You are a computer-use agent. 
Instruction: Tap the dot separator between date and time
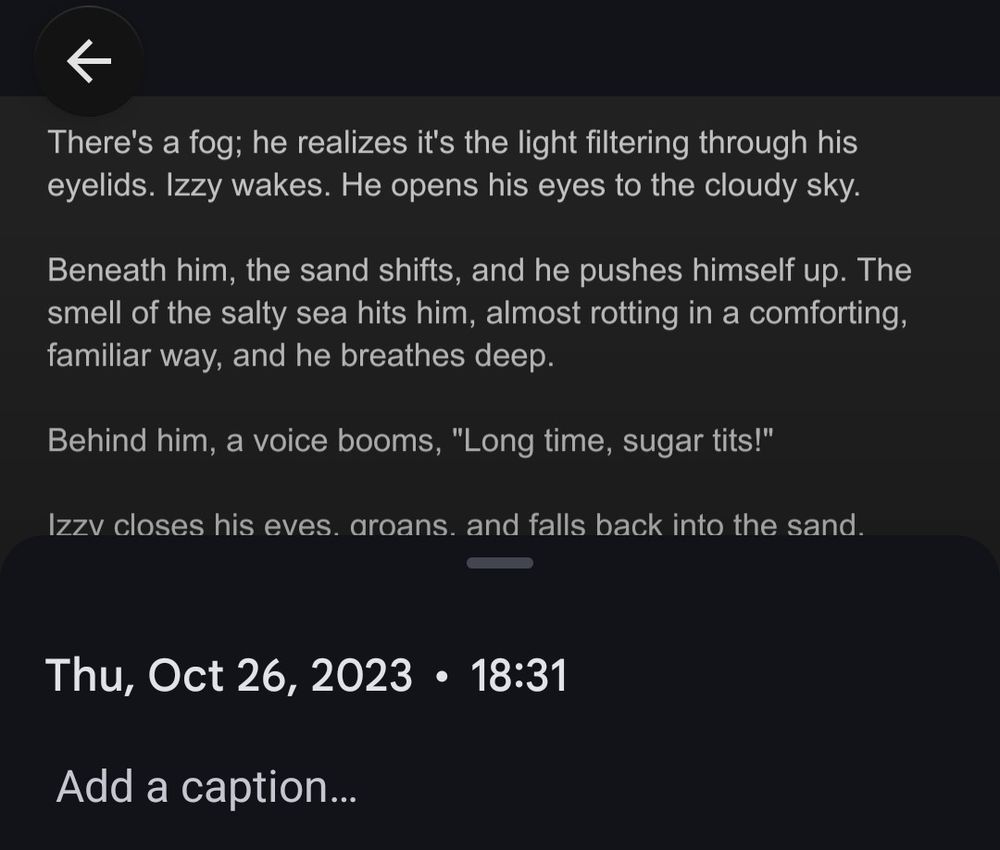[x=440, y=676]
